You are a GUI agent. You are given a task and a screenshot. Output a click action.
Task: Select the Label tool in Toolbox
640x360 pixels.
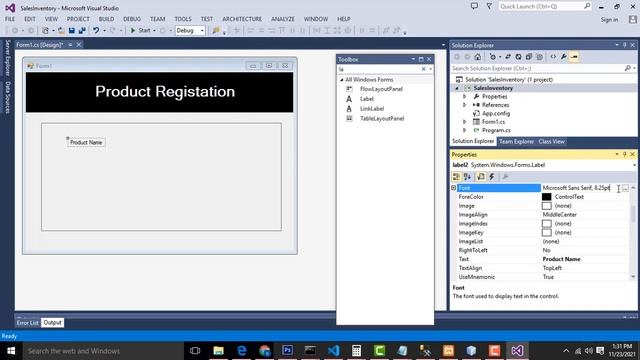click(x=367, y=99)
